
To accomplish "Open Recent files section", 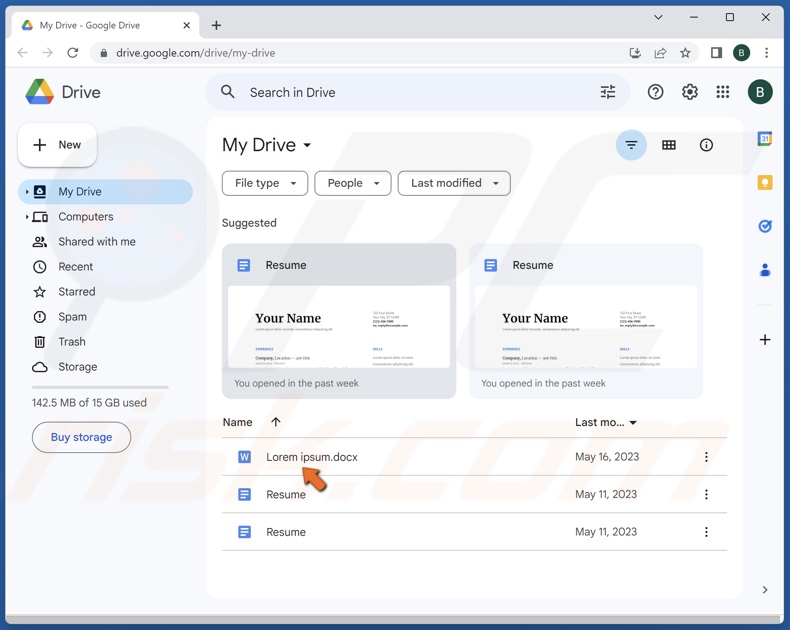I will click(76, 267).
